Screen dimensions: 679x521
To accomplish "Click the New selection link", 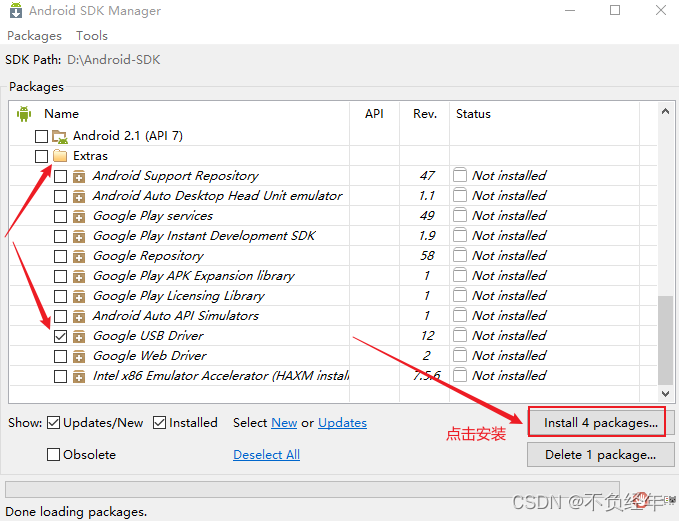I will 284,423.
